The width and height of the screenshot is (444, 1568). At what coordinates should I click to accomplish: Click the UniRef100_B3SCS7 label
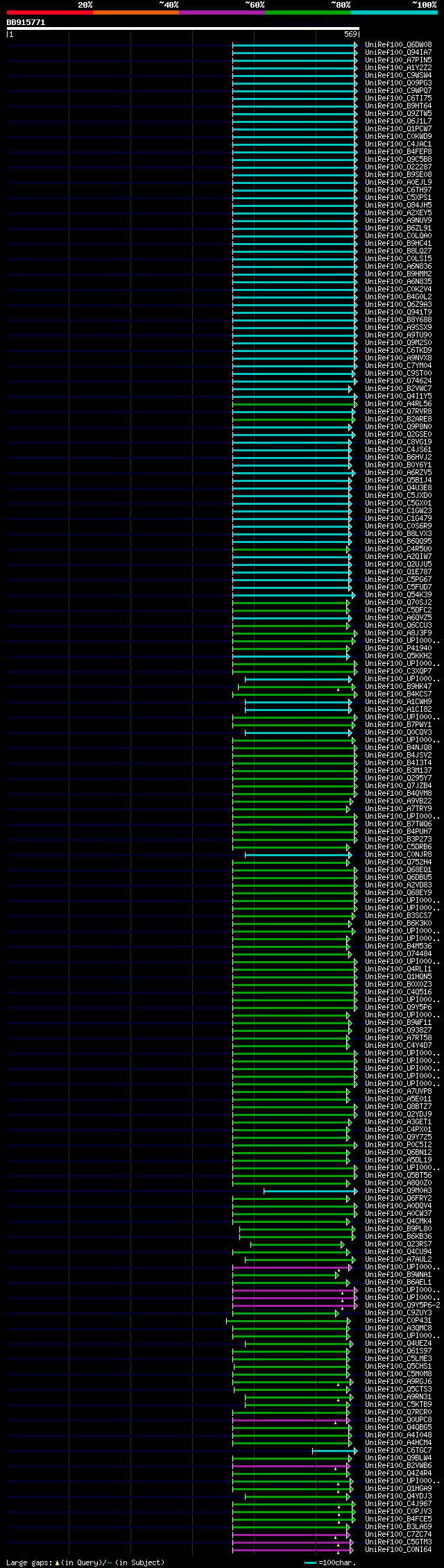398,915
